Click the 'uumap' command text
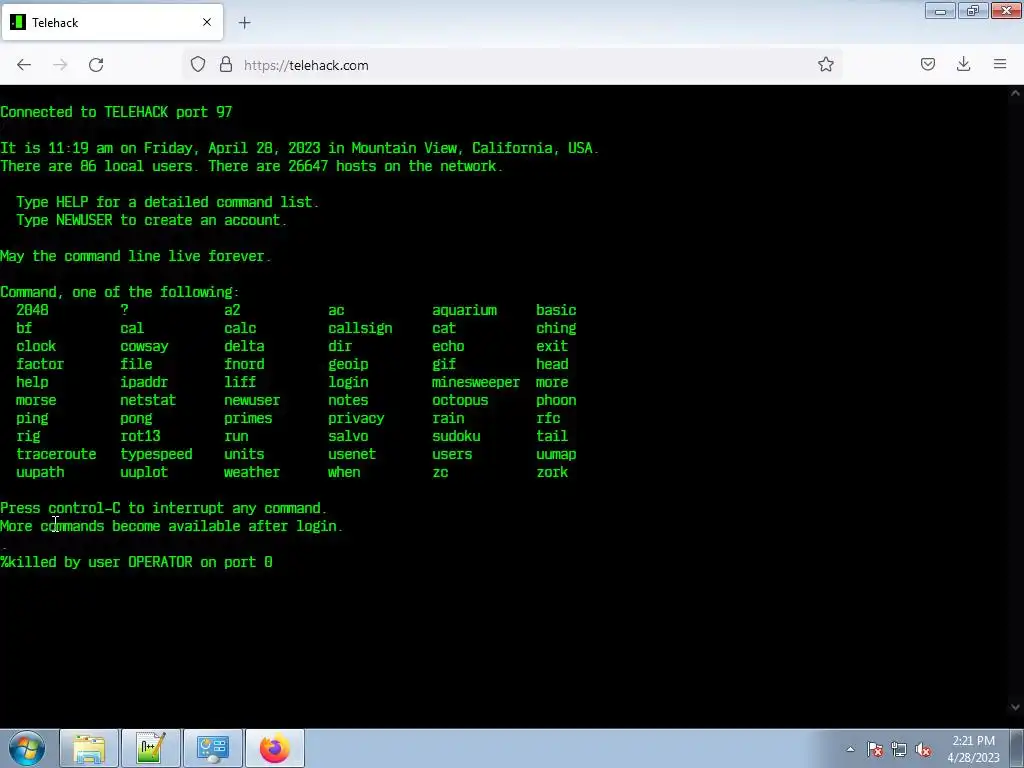 pos(556,455)
